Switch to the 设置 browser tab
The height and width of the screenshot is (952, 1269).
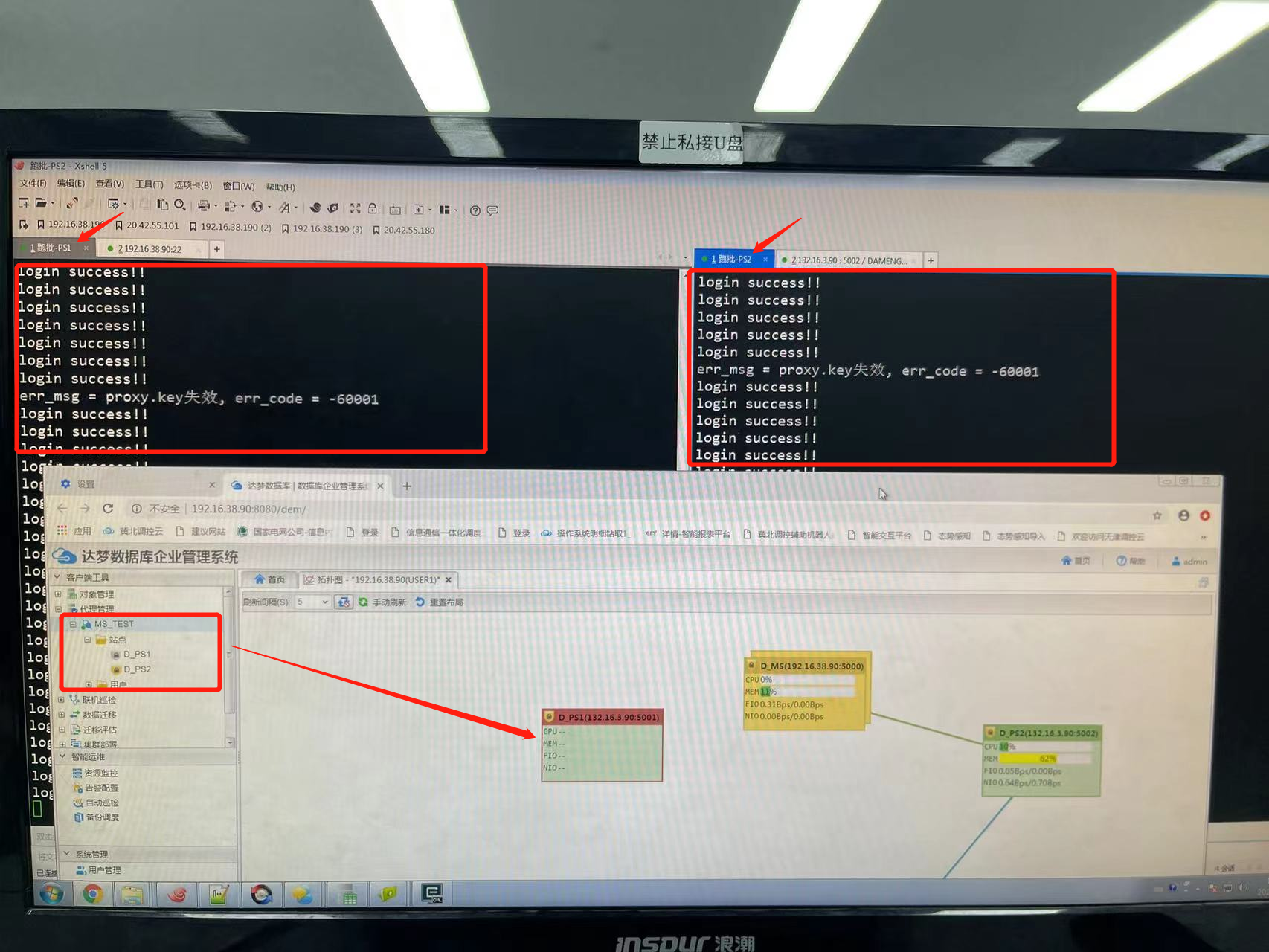click(86, 484)
